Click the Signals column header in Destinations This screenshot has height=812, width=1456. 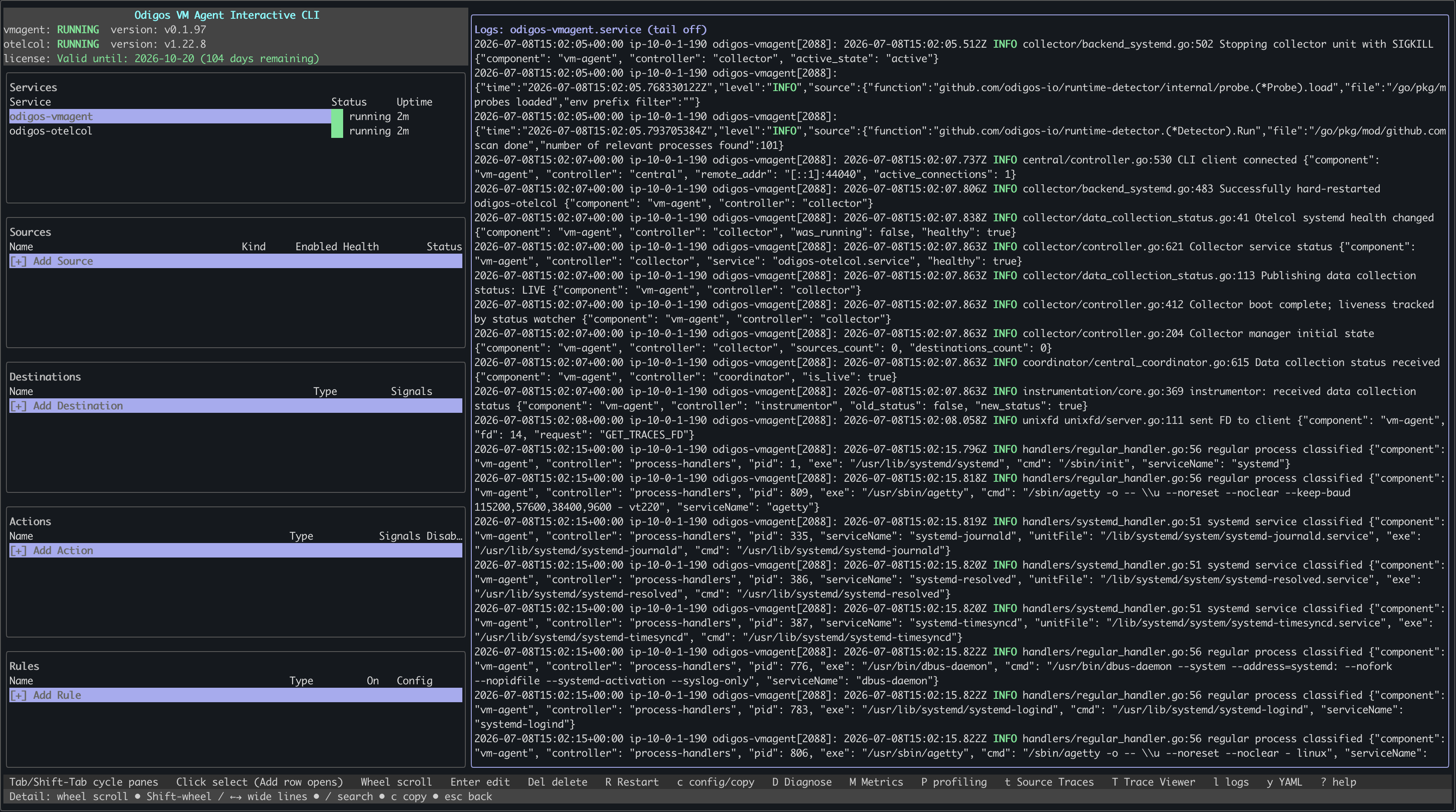[412, 392]
